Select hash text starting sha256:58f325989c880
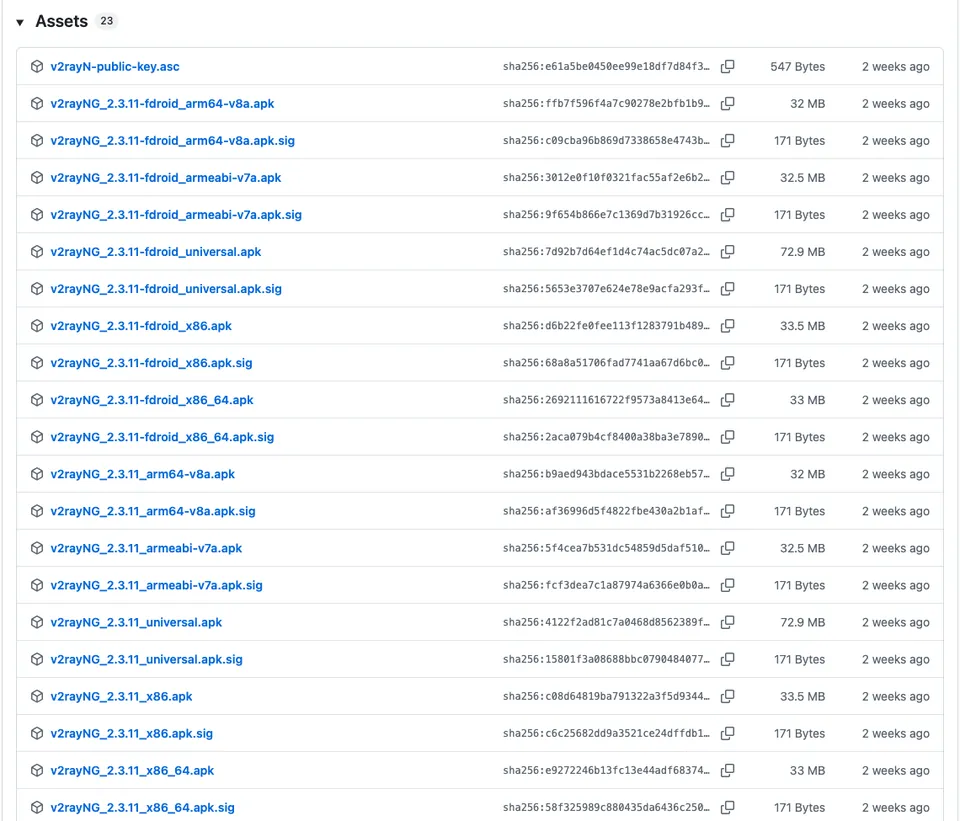The image size is (960, 821). click(x=606, y=808)
